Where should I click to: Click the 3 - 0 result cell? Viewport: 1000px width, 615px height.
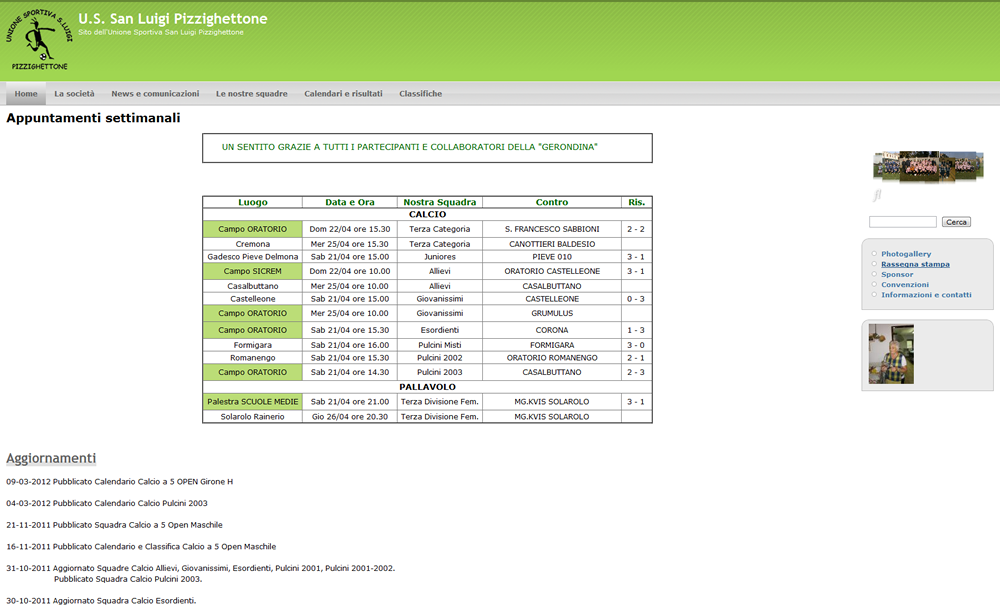click(x=636, y=345)
